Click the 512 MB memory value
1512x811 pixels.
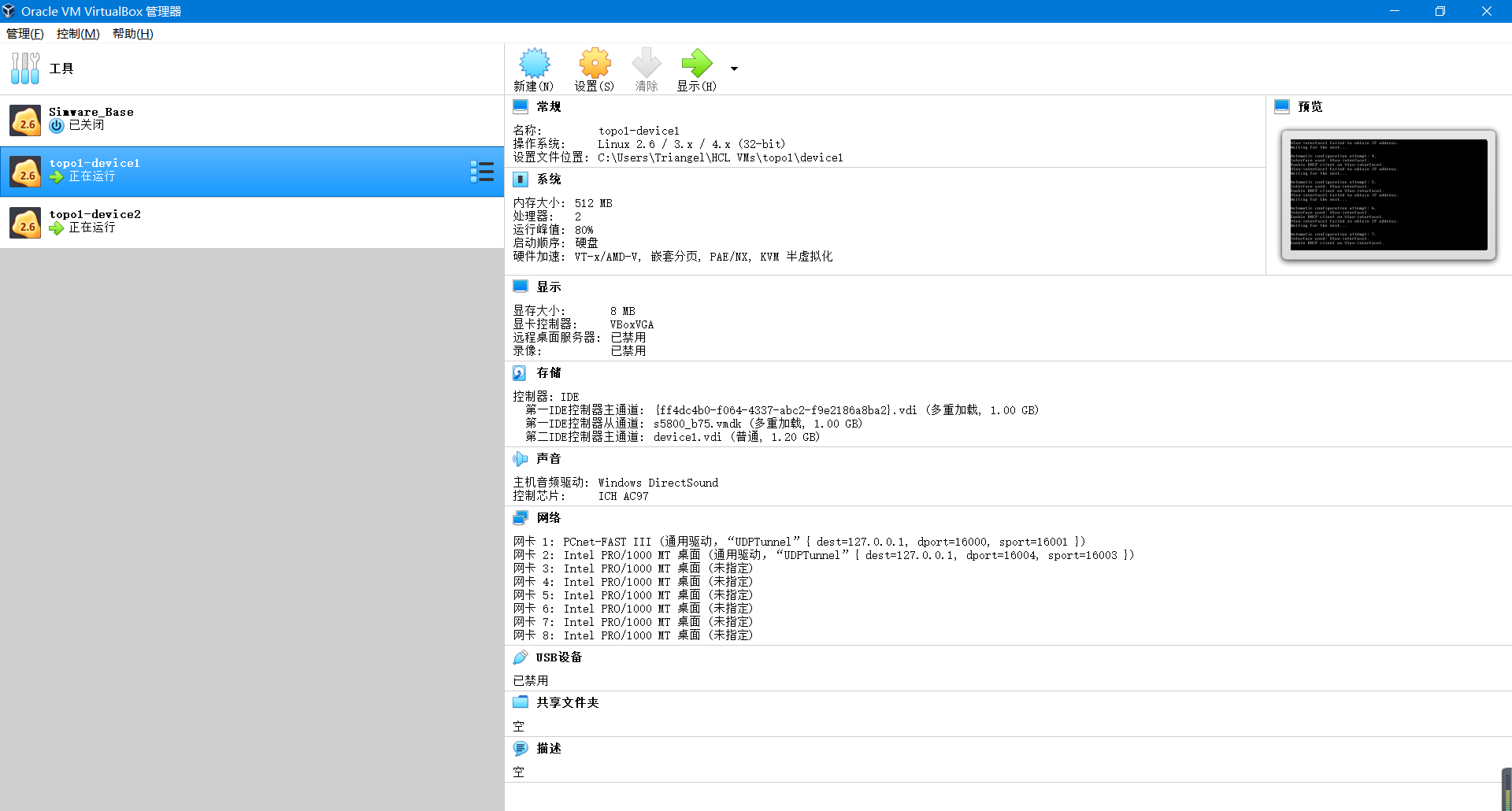(x=594, y=203)
